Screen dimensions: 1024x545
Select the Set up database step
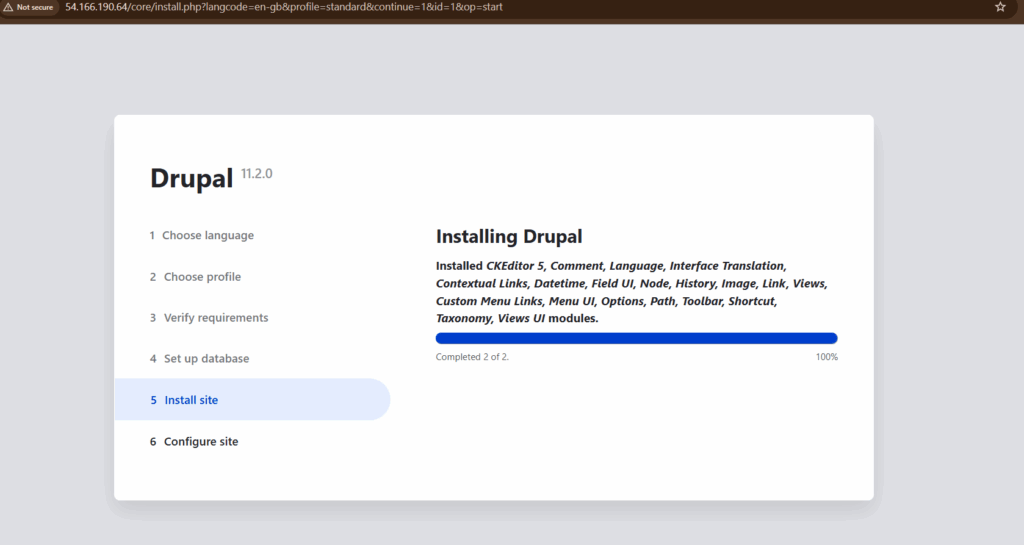pos(199,358)
